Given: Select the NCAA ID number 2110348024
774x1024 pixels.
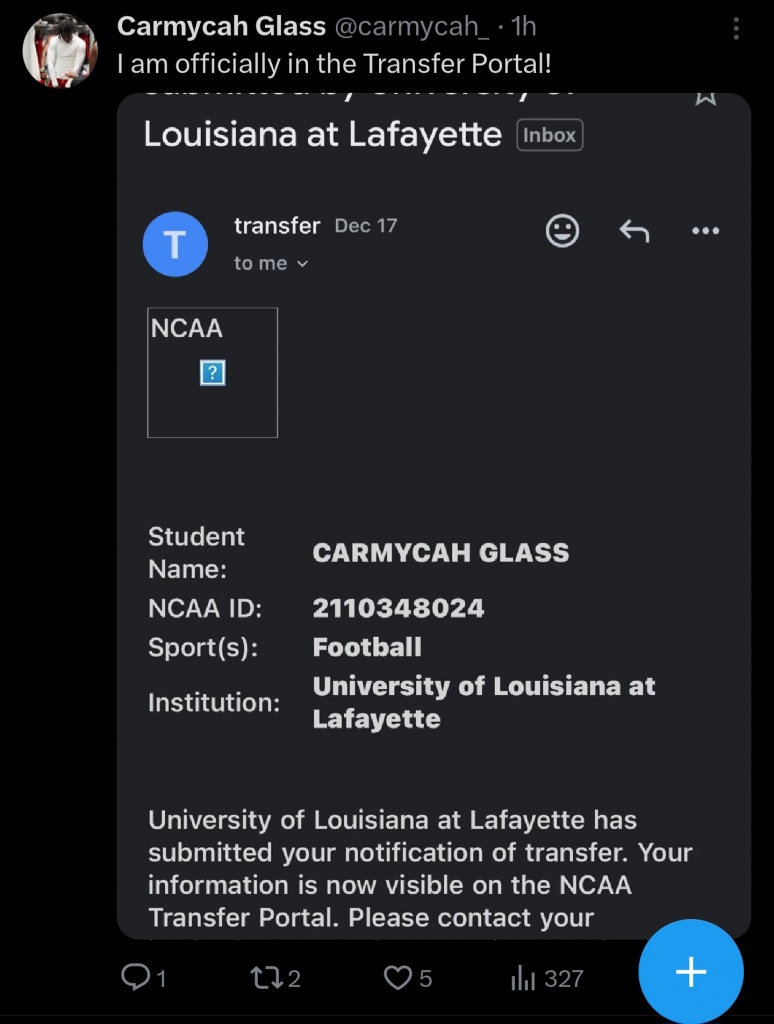Looking at the screenshot, I should point(398,608).
